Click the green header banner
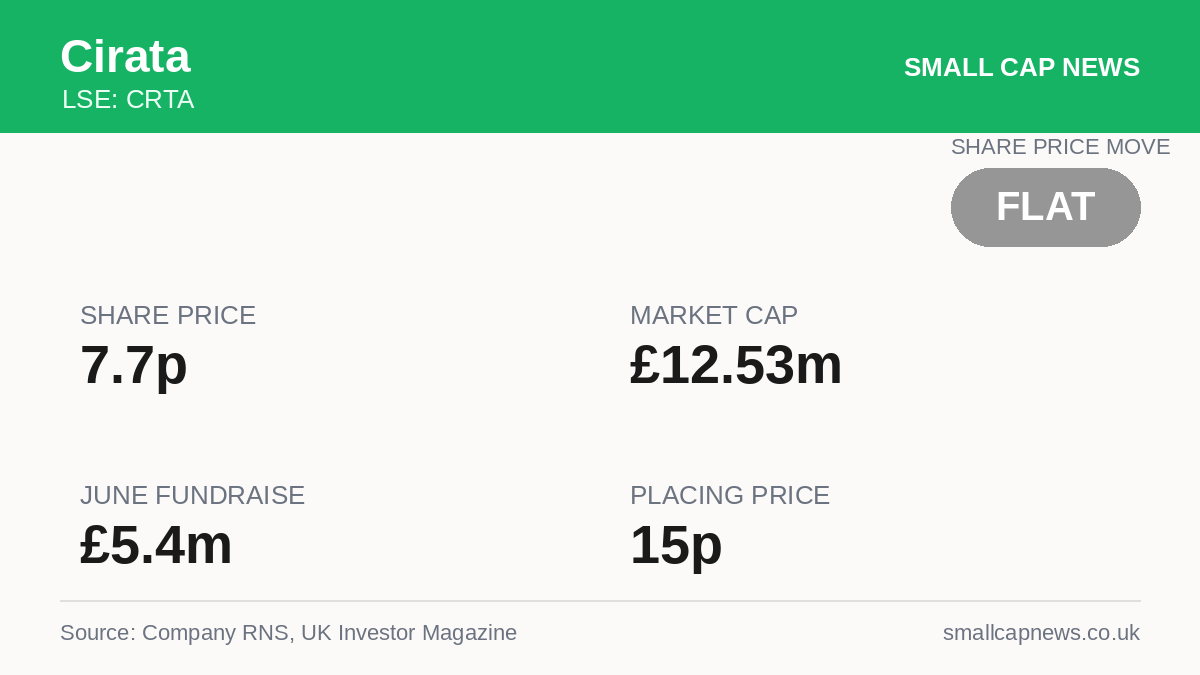 (x=600, y=66)
